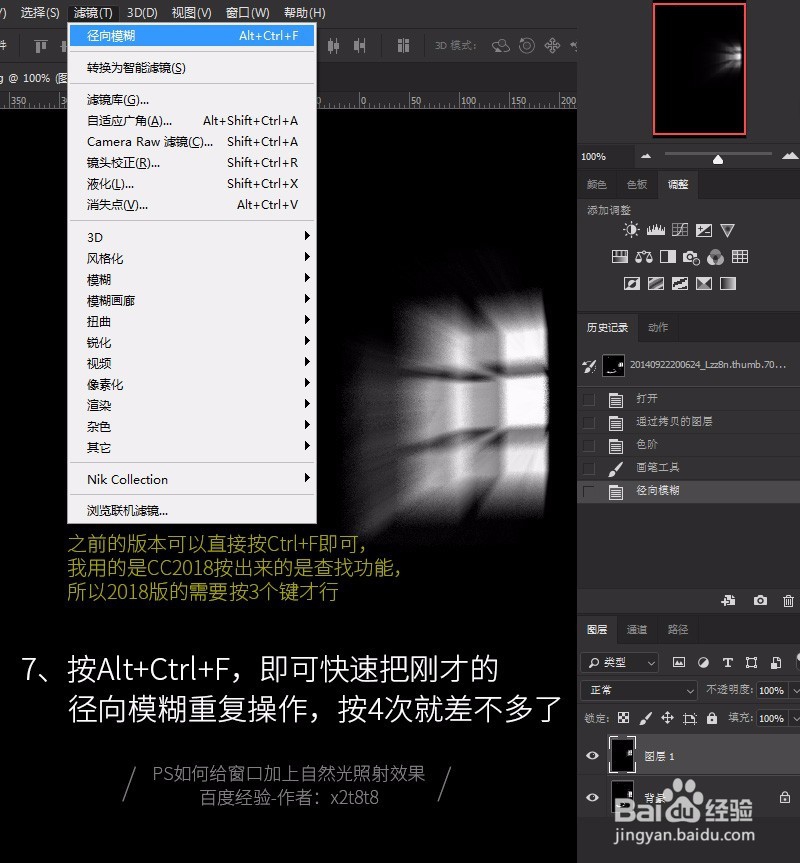The image size is (800, 863).
Task: Open the blend mode dropdown showing 正常
Action: pyautogui.click(x=638, y=690)
